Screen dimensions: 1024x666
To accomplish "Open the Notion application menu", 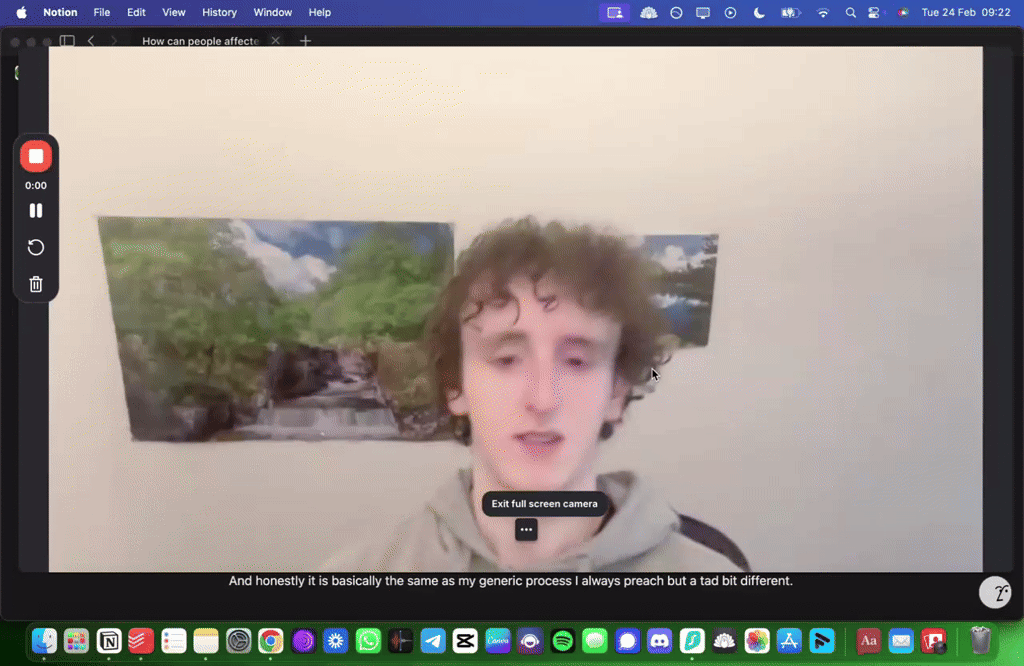I will point(60,12).
